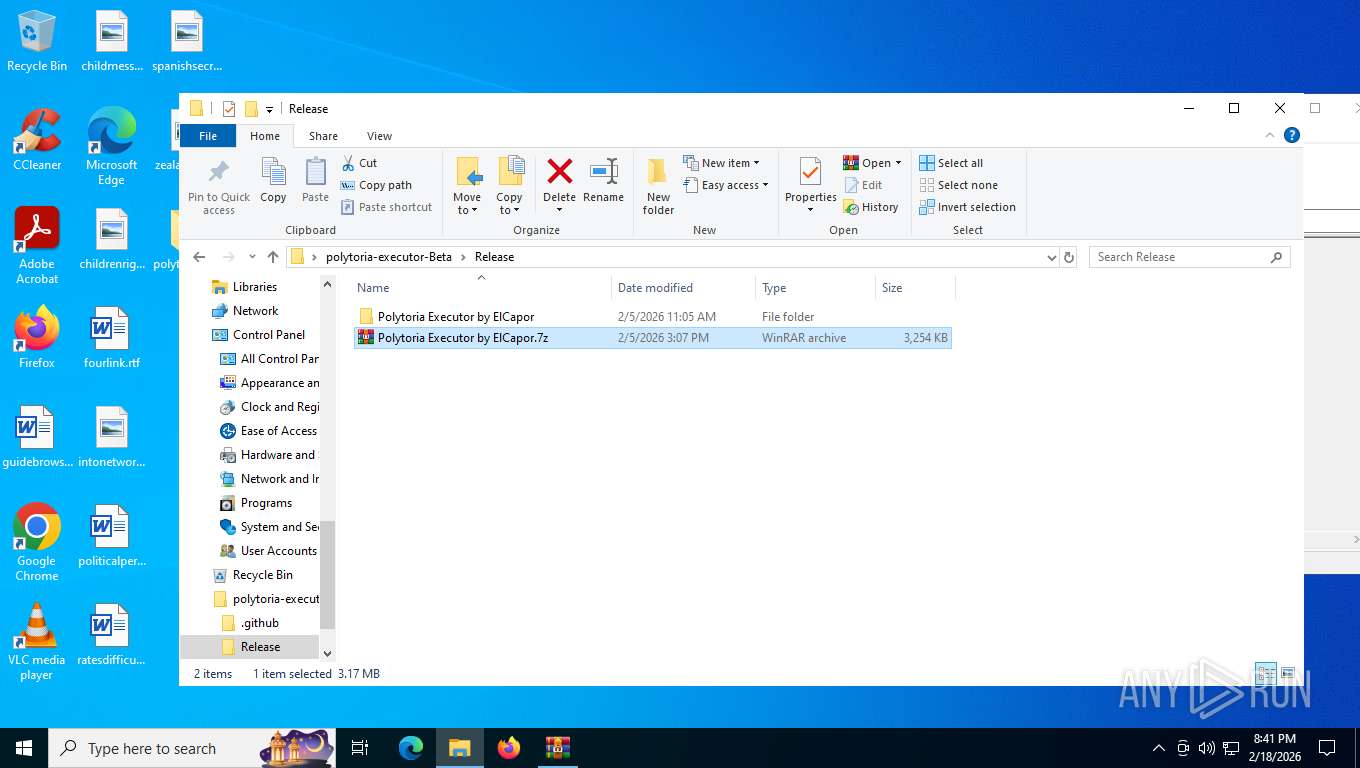The width and height of the screenshot is (1360, 768).
Task: Open fourlink.rtf desktop file
Action: (x=111, y=338)
